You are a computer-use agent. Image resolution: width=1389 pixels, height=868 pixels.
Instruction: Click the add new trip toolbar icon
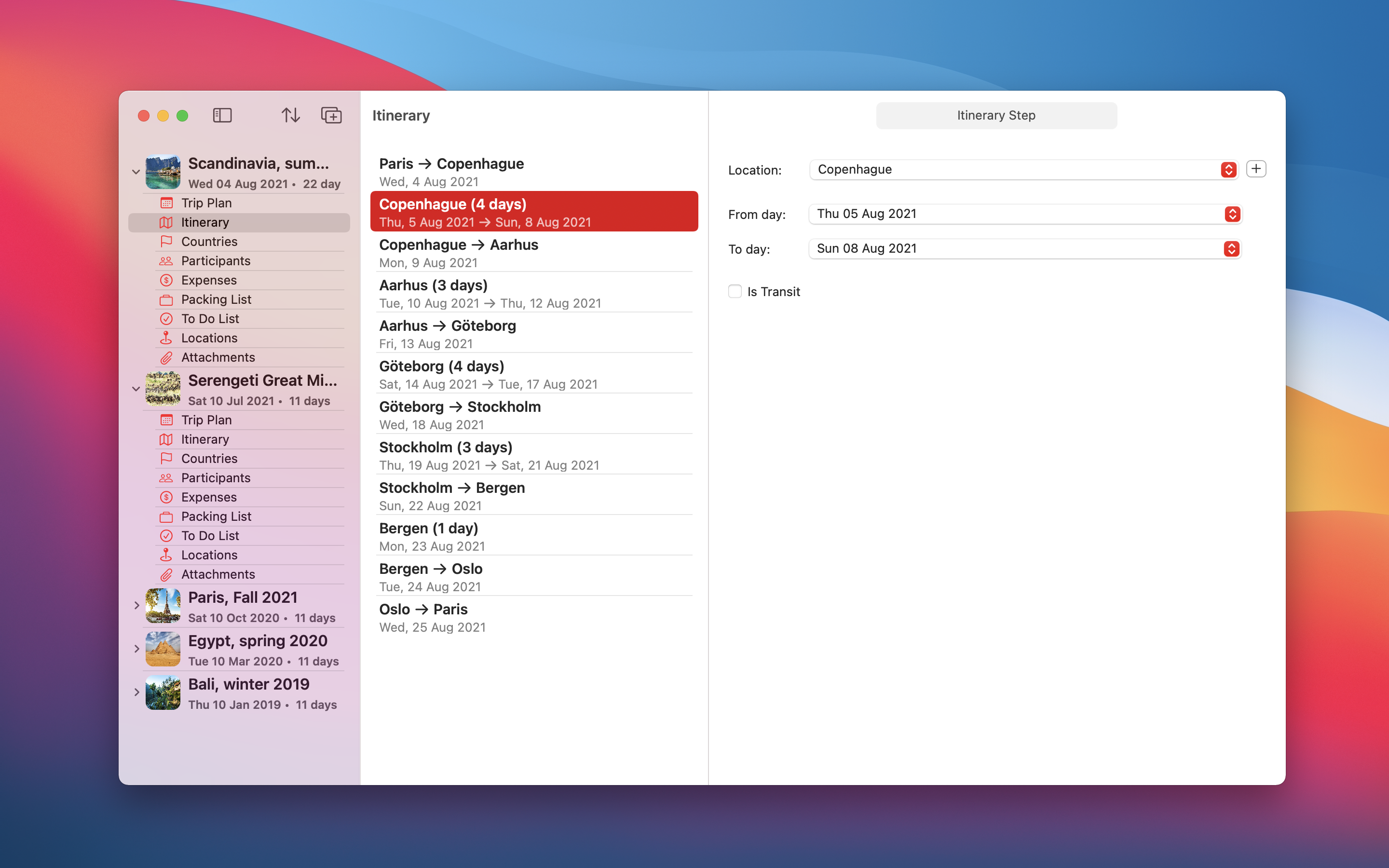(x=331, y=115)
